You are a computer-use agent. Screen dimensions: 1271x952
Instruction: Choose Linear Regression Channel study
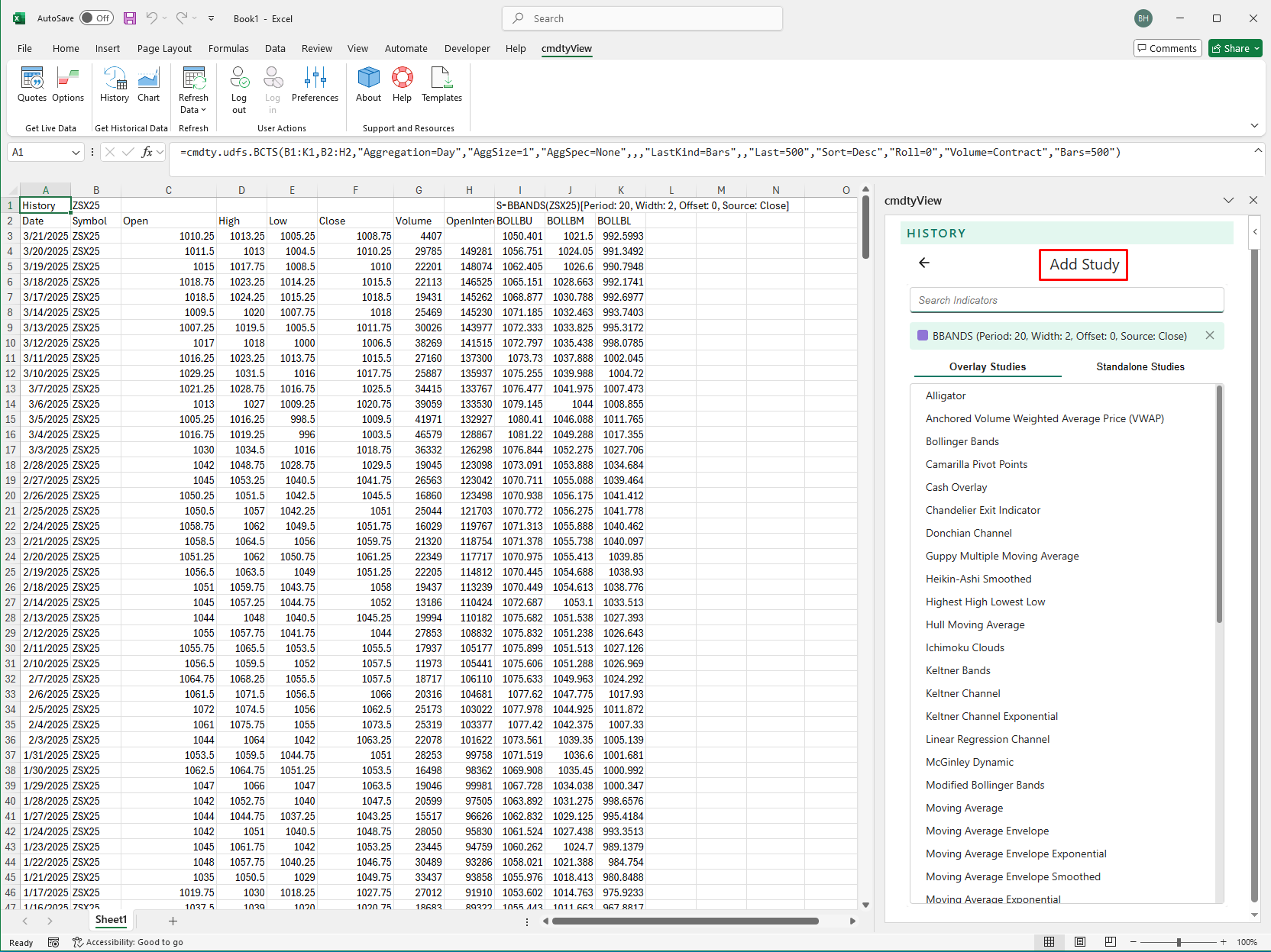point(987,739)
